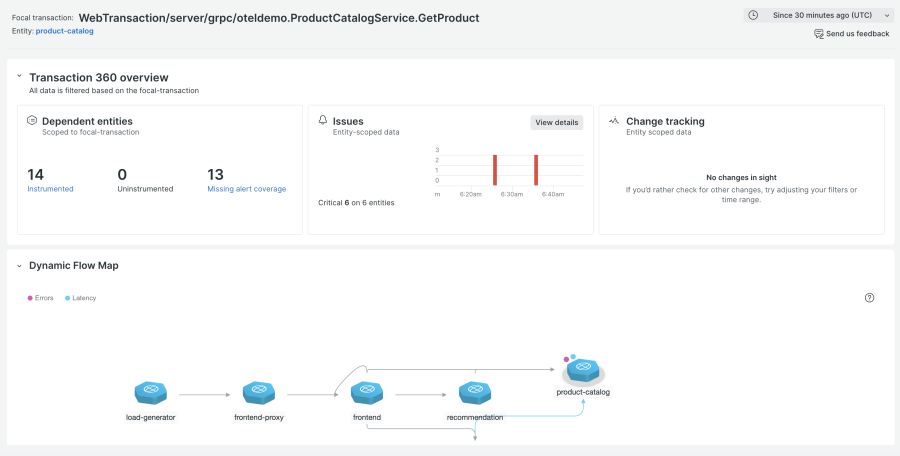The height and width of the screenshot is (456, 900).
Task: Click first red issue bar near 6:30am
Action: pyautogui.click(x=495, y=170)
